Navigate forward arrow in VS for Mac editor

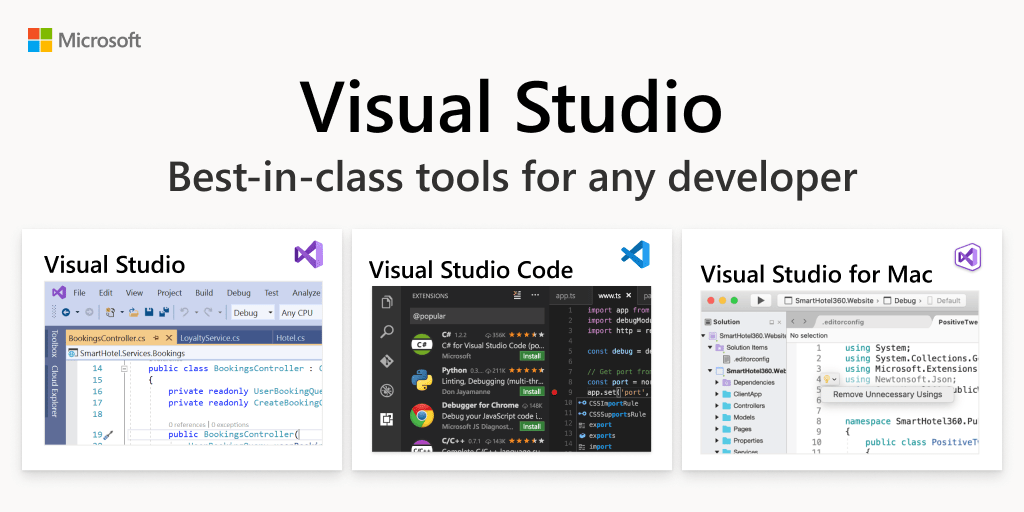pyautogui.click(x=805, y=321)
